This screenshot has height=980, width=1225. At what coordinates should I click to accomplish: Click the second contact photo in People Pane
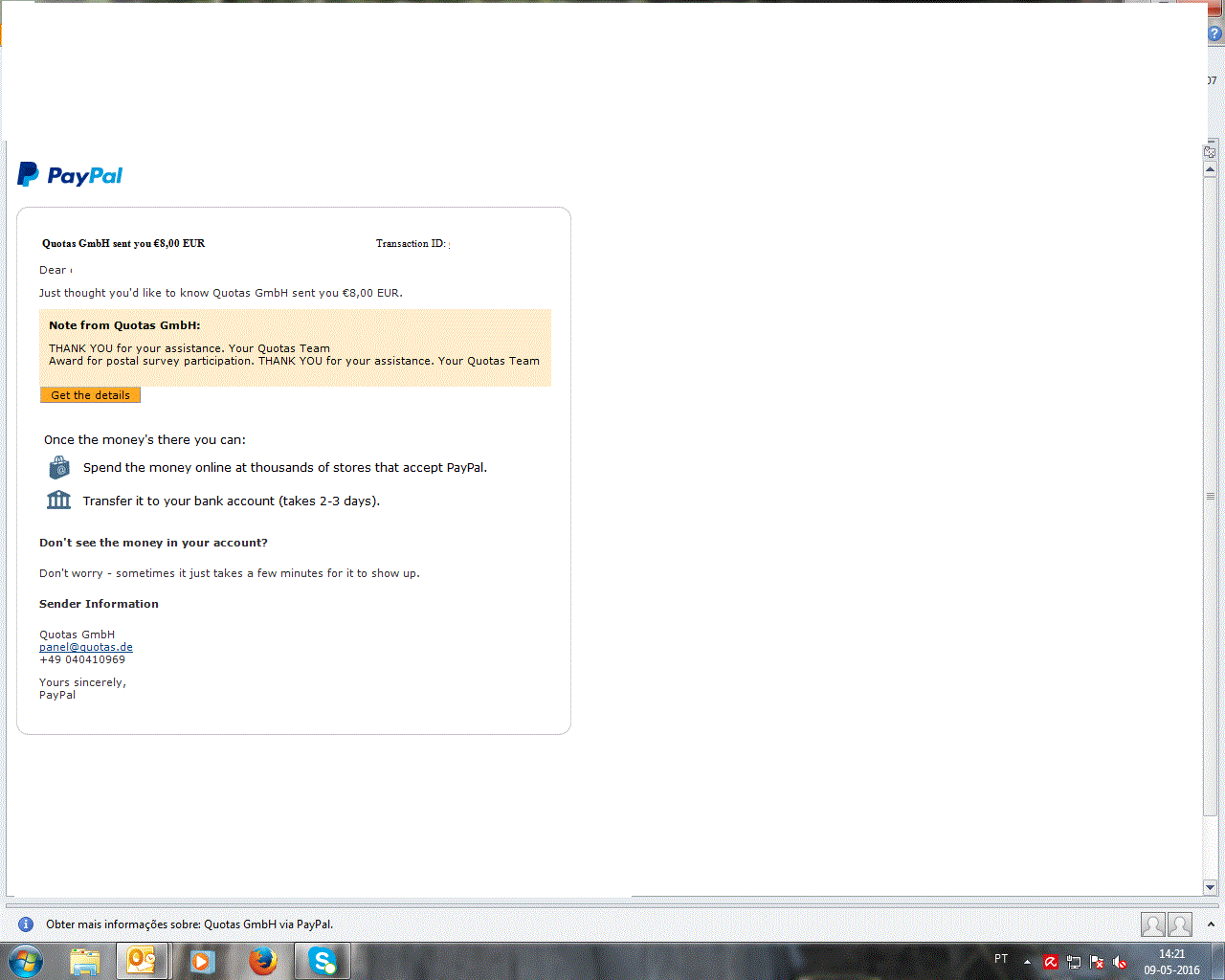click(1180, 924)
